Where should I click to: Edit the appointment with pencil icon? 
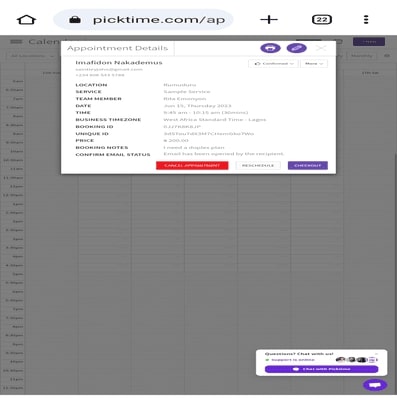(x=296, y=48)
